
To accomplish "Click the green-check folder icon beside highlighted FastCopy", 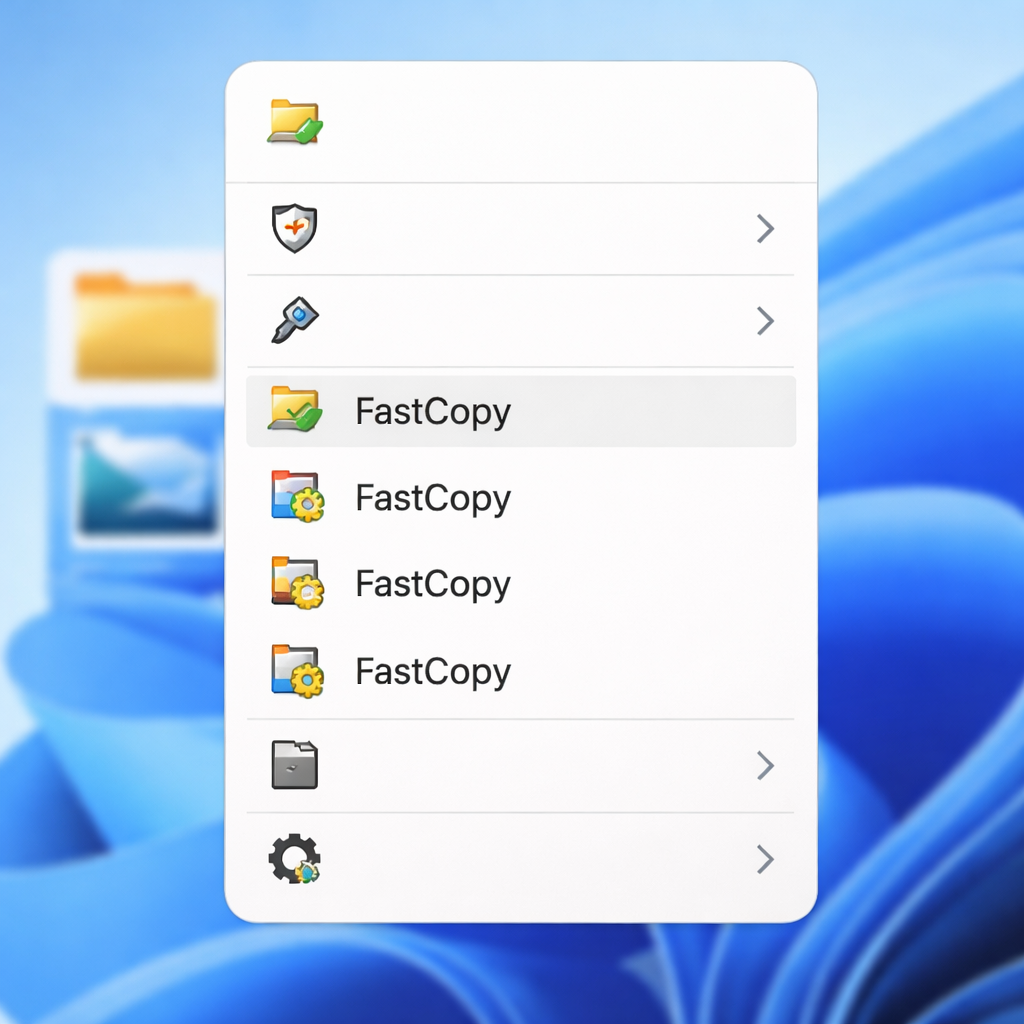I will [294, 410].
